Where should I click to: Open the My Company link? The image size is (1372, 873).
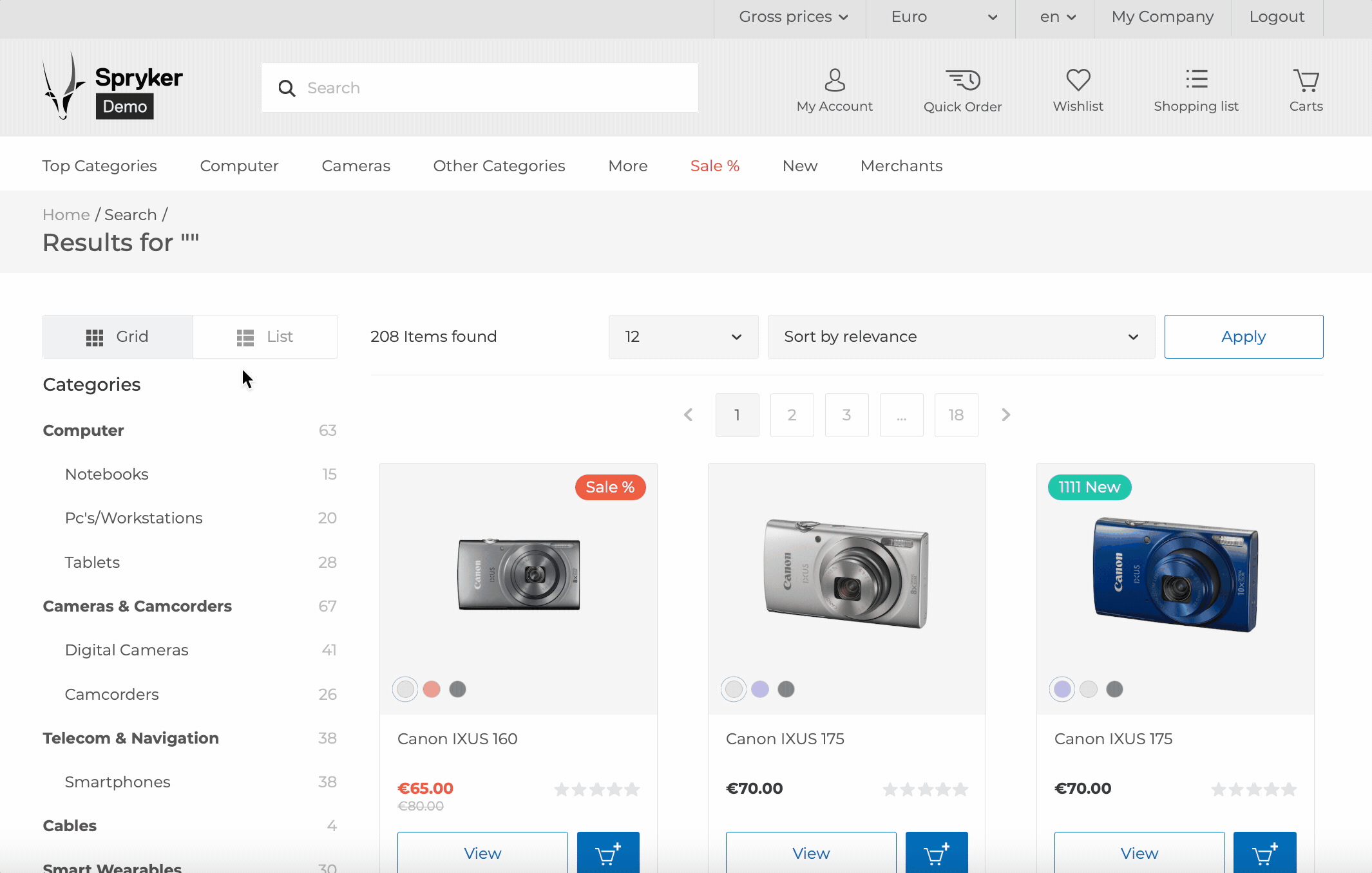[1162, 17]
